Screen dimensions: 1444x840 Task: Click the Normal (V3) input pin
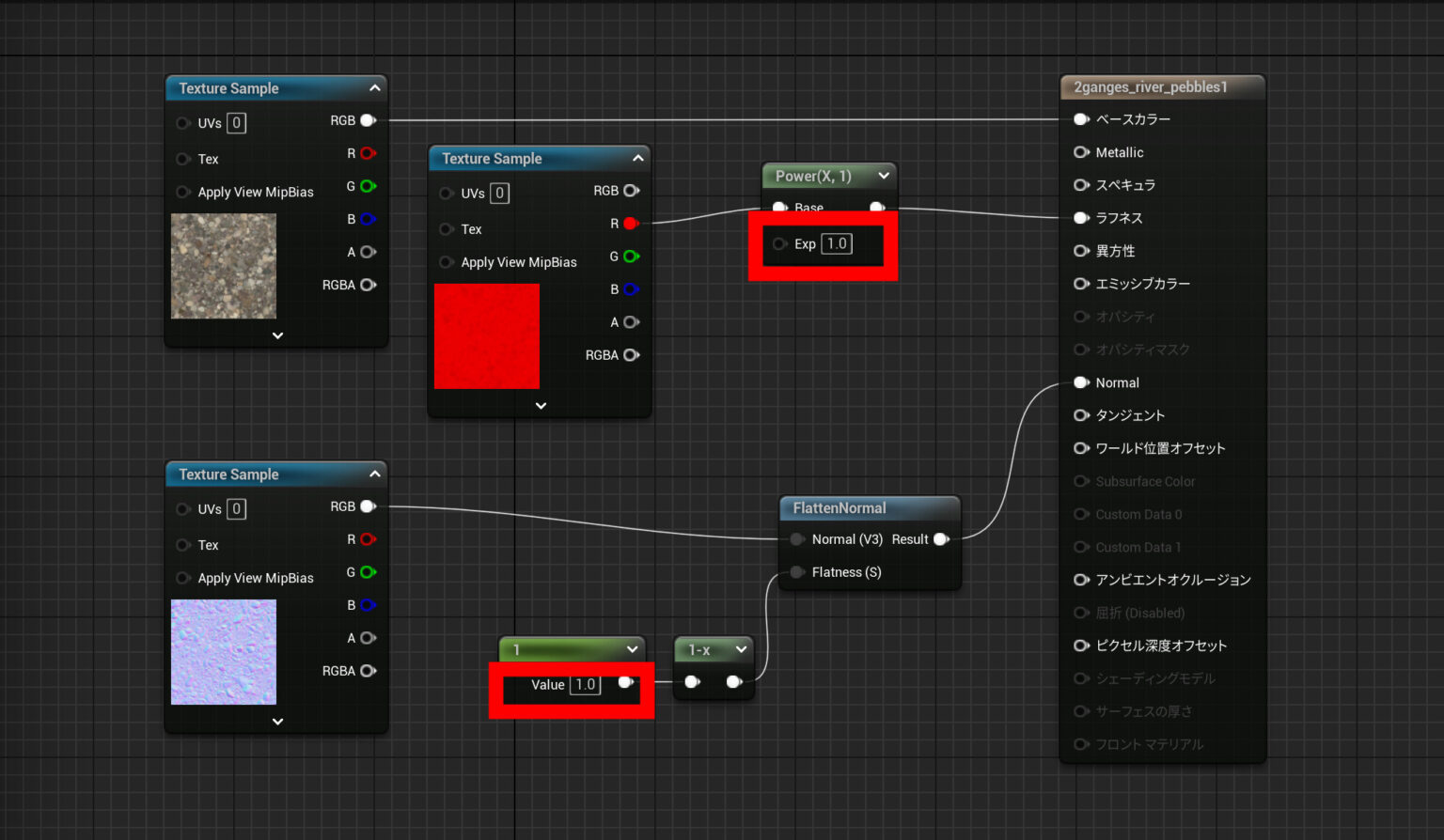click(x=796, y=539)
